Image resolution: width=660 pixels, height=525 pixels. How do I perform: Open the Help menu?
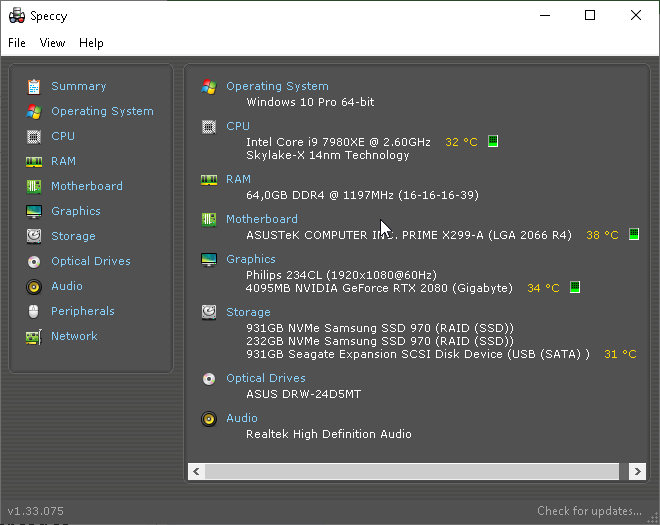(91, 43)
